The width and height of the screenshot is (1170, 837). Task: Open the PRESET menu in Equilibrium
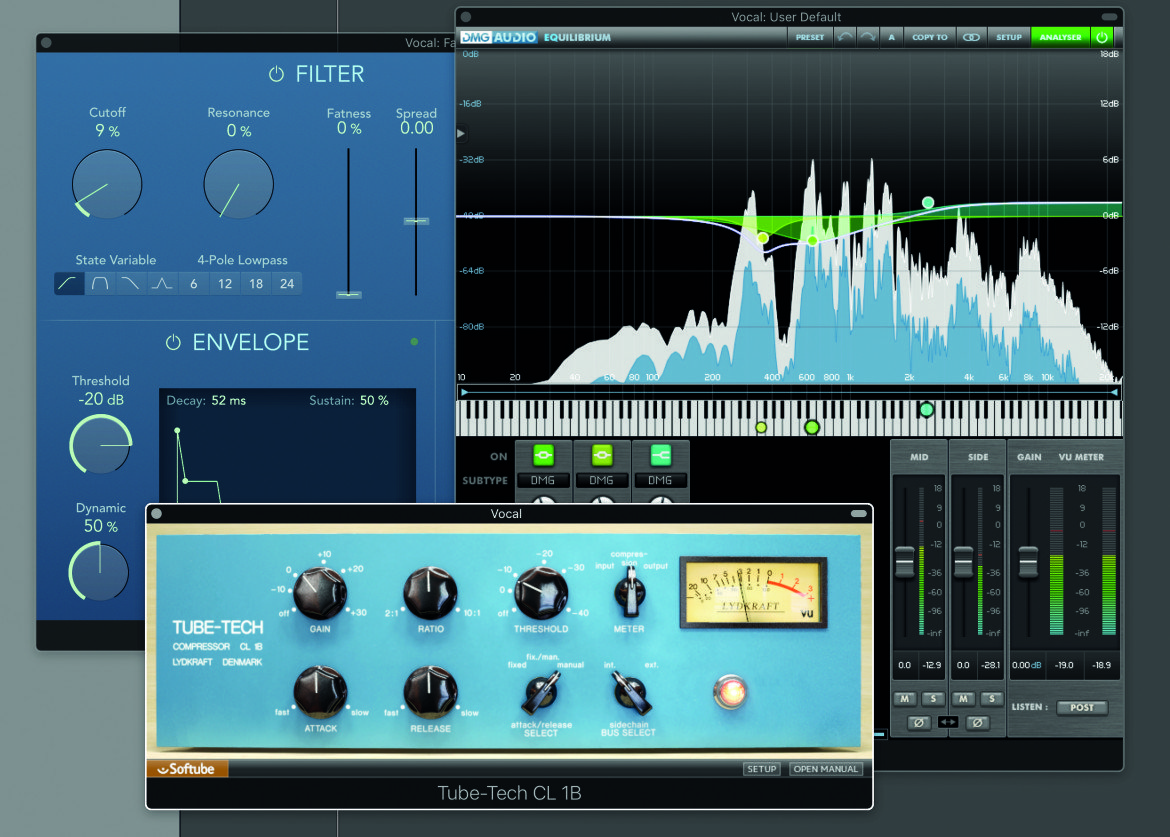tap(810, 37)
